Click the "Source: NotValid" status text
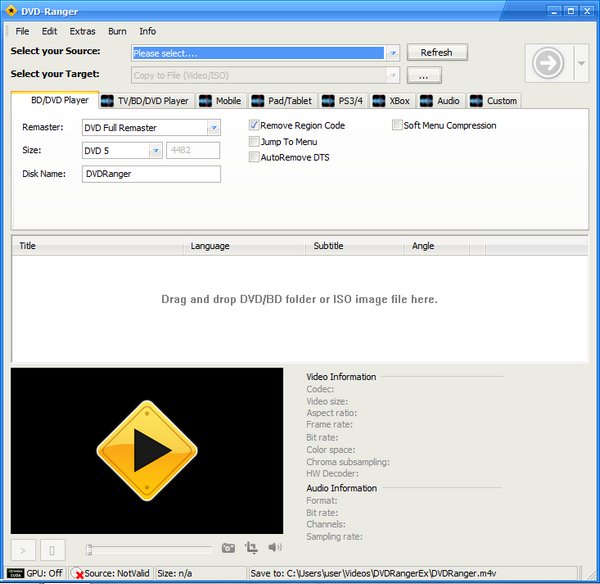Viewport: 600px width, 584px height. tap(117, 573)
